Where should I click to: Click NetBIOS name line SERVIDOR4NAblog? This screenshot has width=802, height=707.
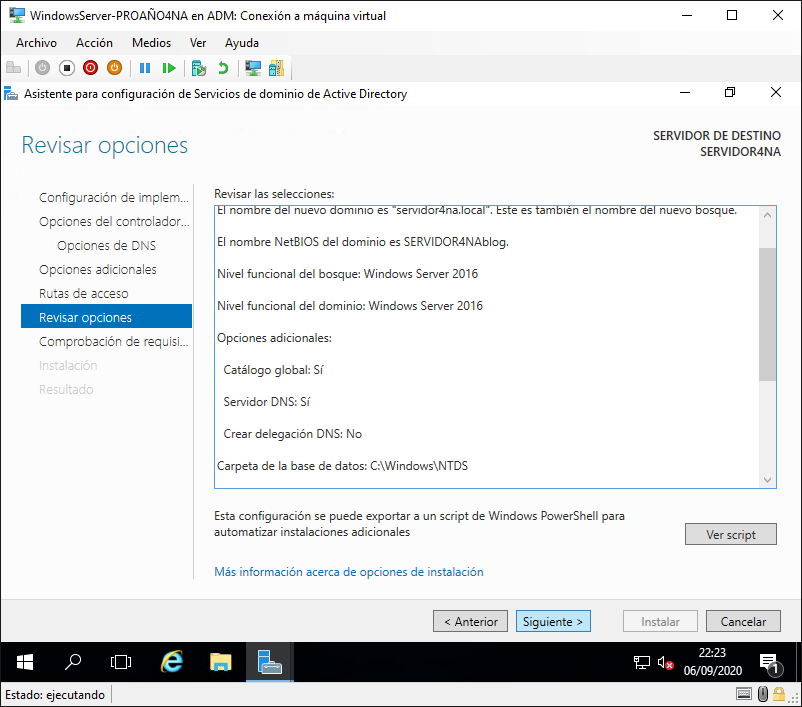(x=363, y=242)
